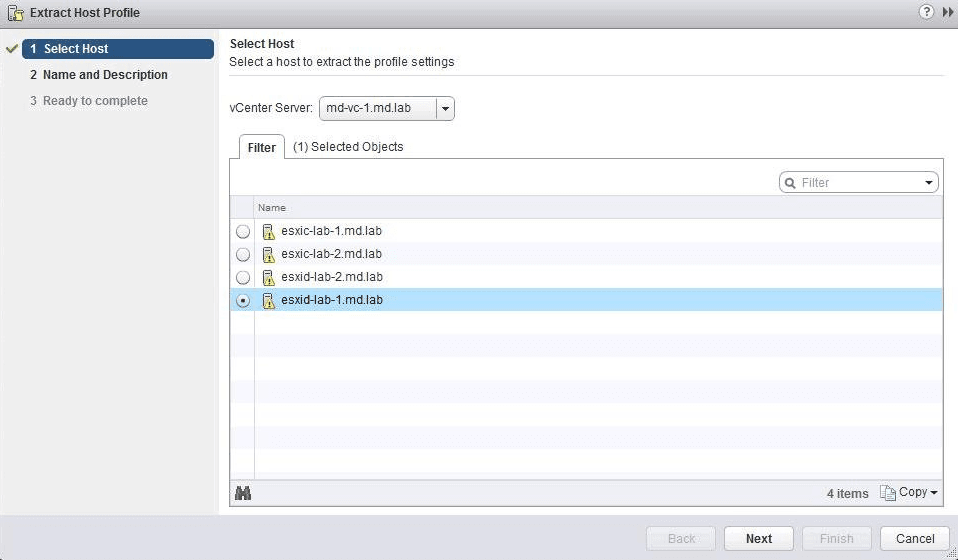This screenshot has height=560, width=958.
Task: Expand the Filter box dropdown arrow
Action: pos(929,183)
